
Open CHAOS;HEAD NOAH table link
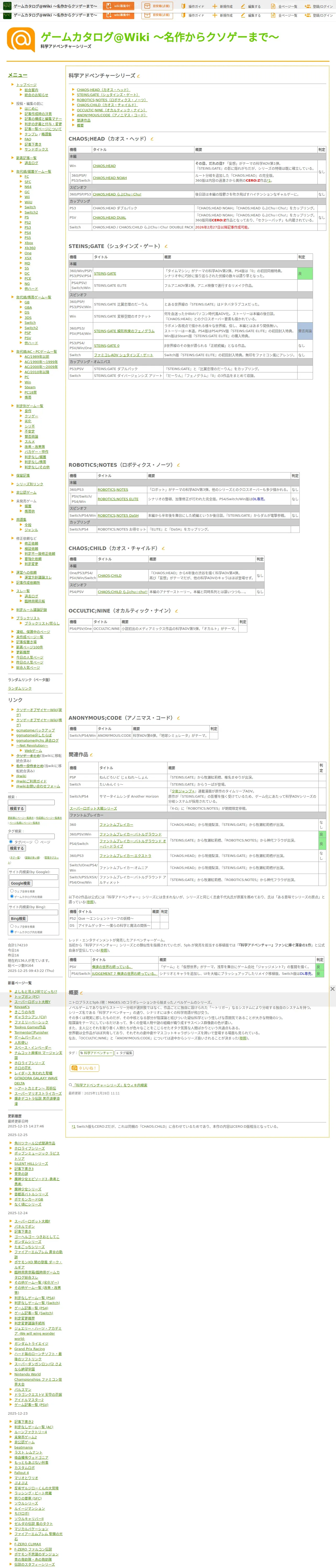point(110,178)
